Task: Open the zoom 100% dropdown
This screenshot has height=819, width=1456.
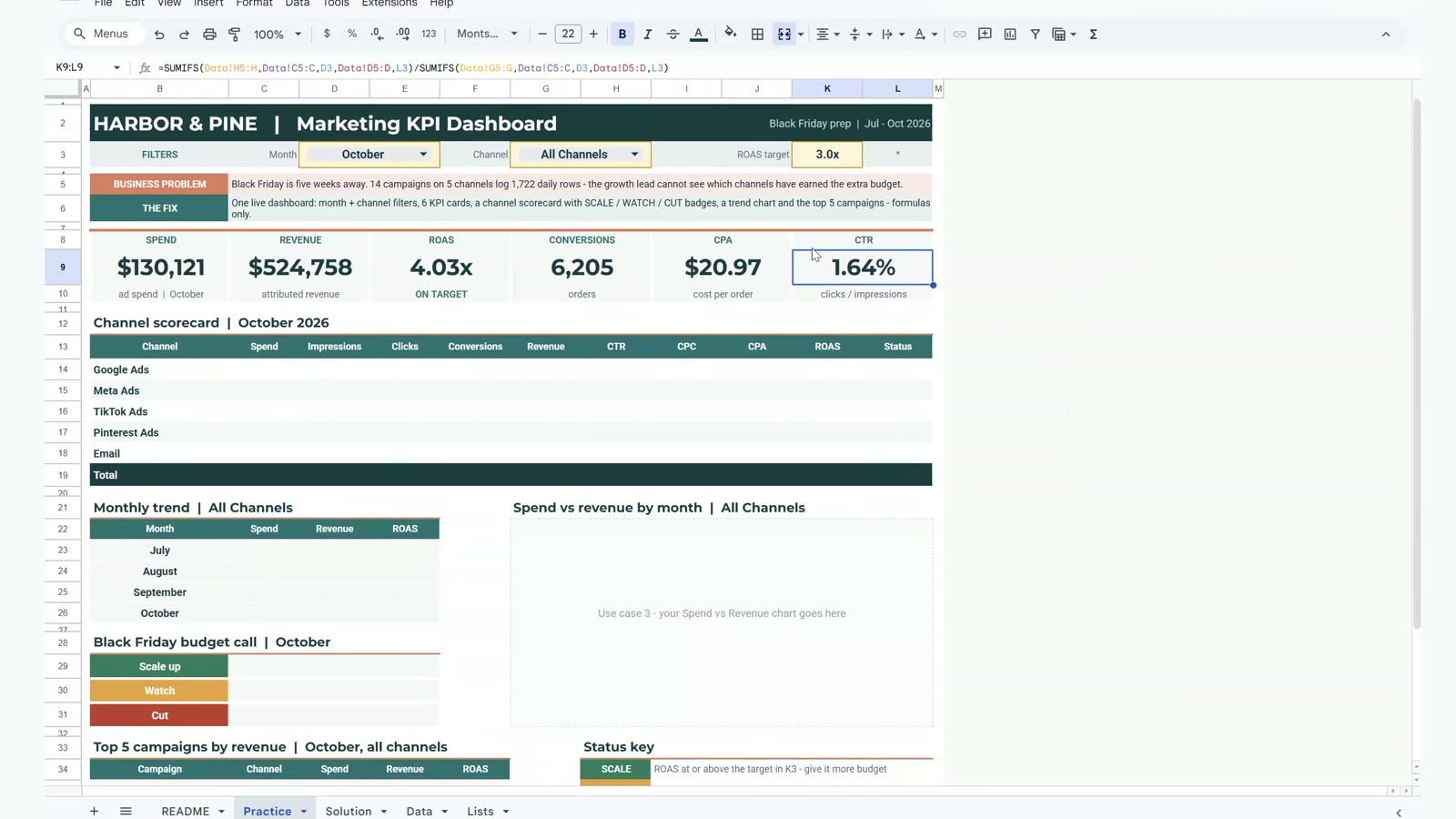Action: pyautogui.click(x=278, y=34)
